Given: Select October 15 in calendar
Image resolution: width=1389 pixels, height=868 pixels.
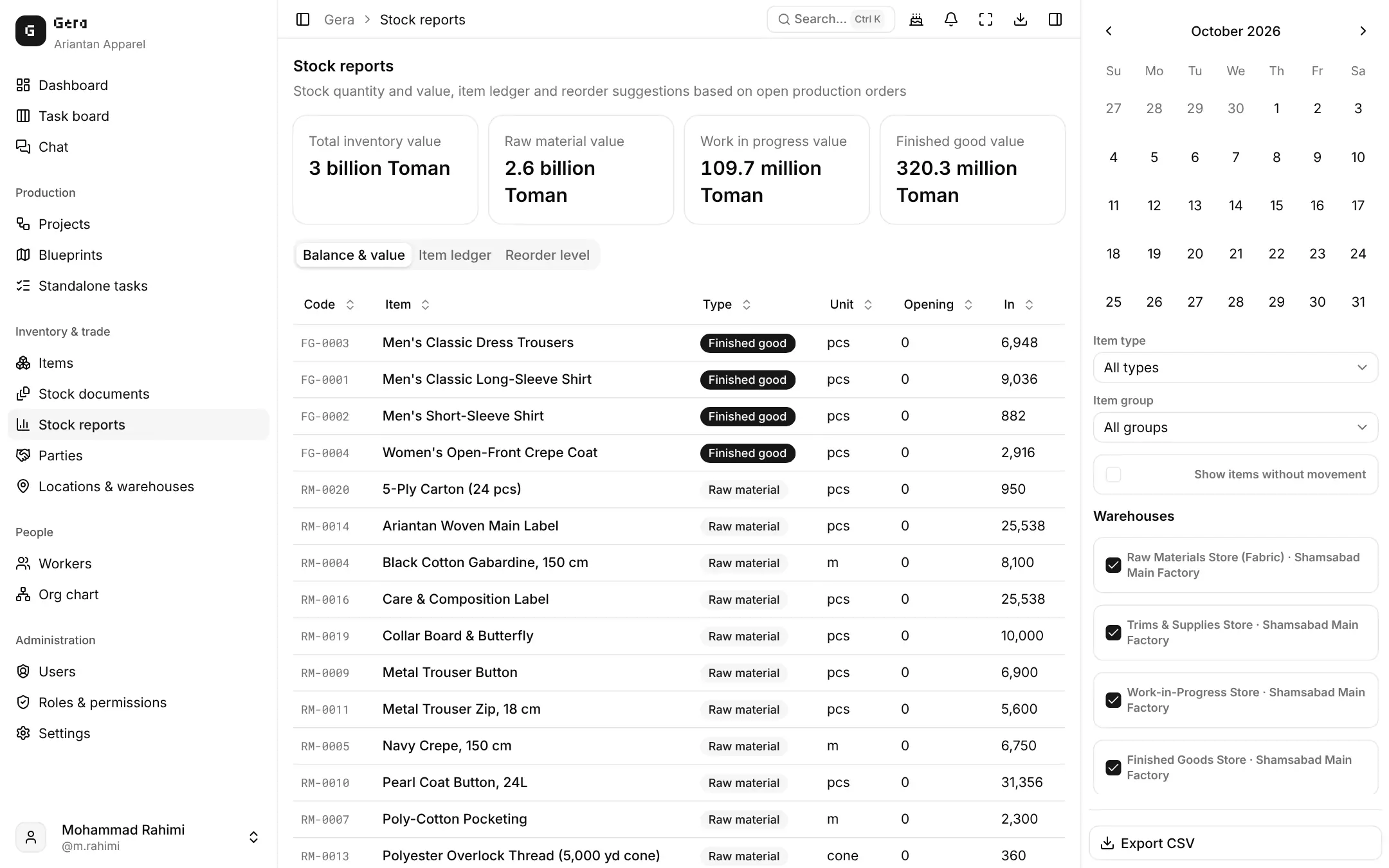Looking at the screenshot, I should (x=1276, y=206).
